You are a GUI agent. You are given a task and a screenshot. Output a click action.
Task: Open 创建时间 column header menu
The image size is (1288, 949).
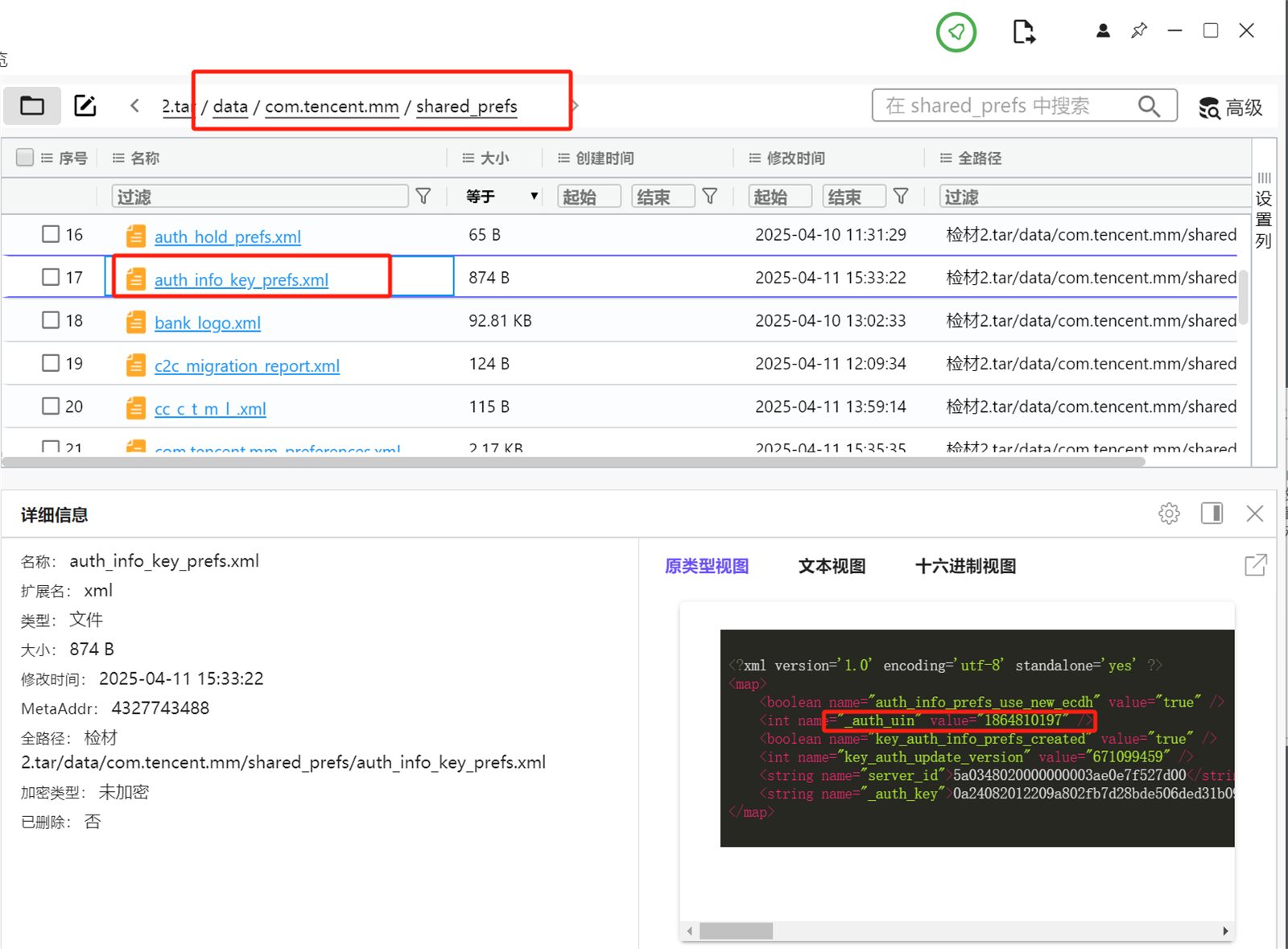pos(563,158)
